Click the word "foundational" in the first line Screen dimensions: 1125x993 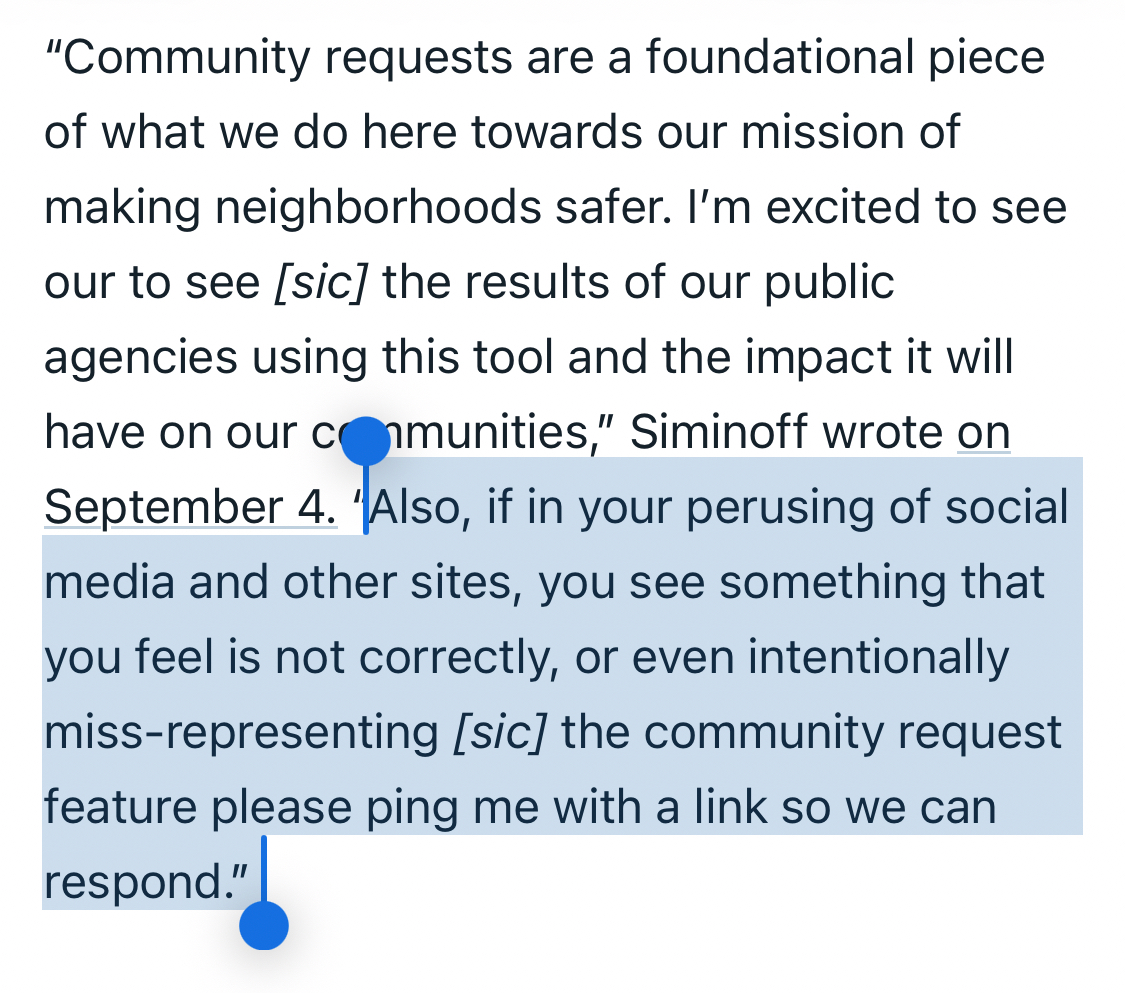pos(780,59)
